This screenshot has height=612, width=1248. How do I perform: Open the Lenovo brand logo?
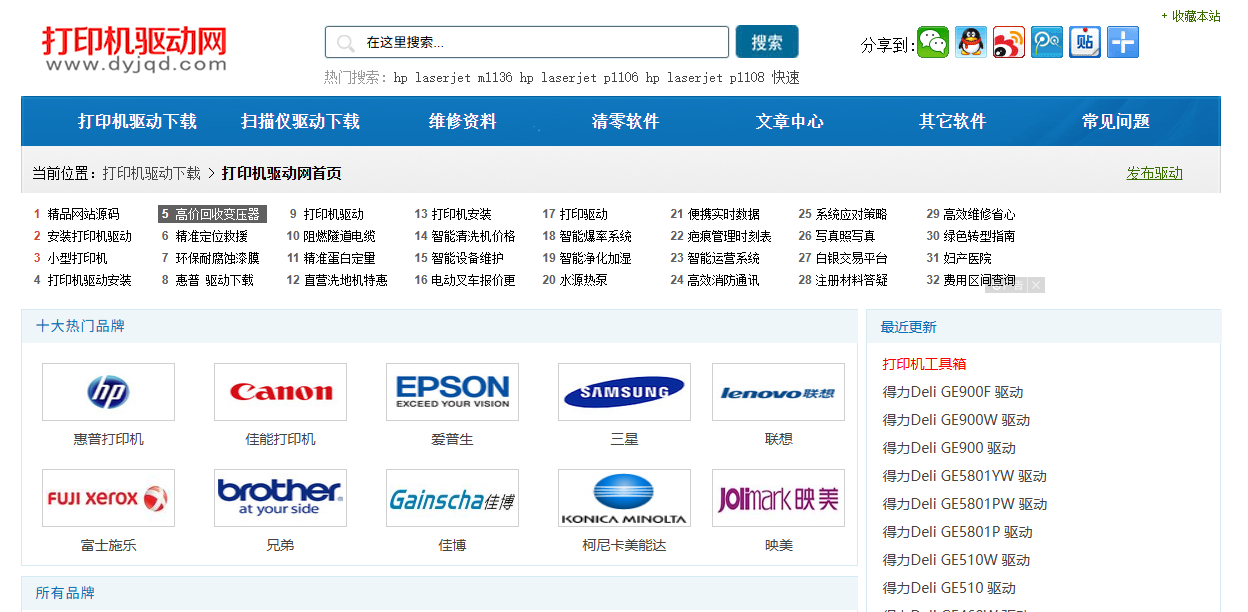[778, 392]
